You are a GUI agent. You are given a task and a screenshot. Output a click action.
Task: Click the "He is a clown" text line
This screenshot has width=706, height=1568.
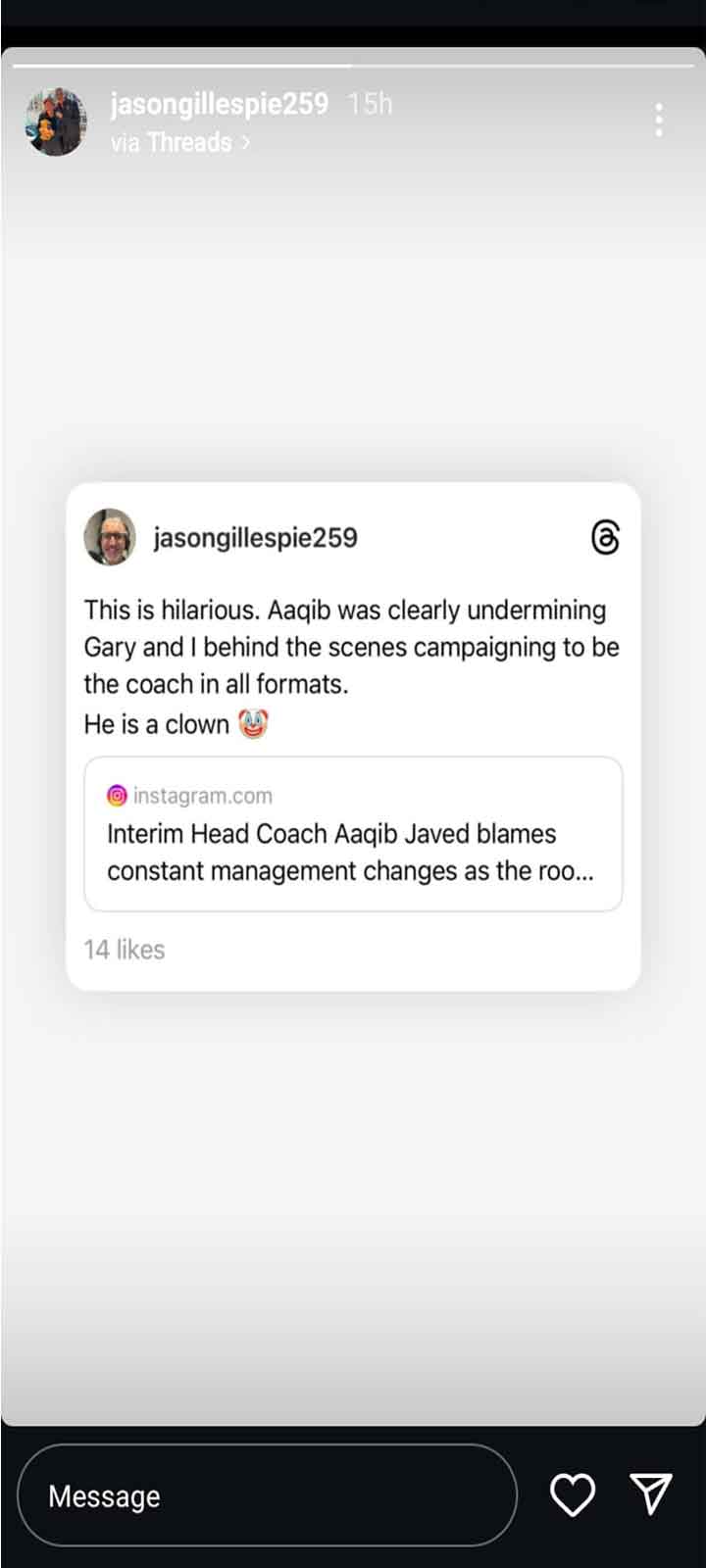[156, 724]
